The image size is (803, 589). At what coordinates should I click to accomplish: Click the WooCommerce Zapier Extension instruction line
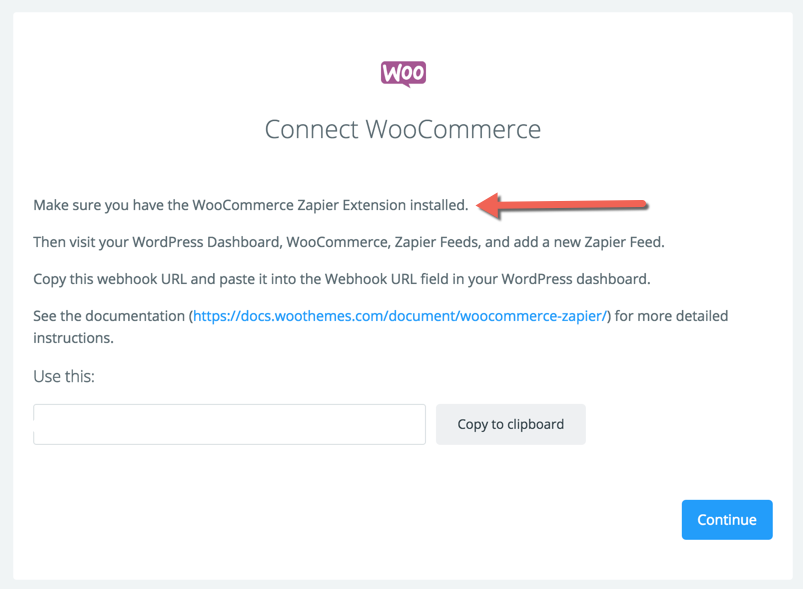point(250,204)
